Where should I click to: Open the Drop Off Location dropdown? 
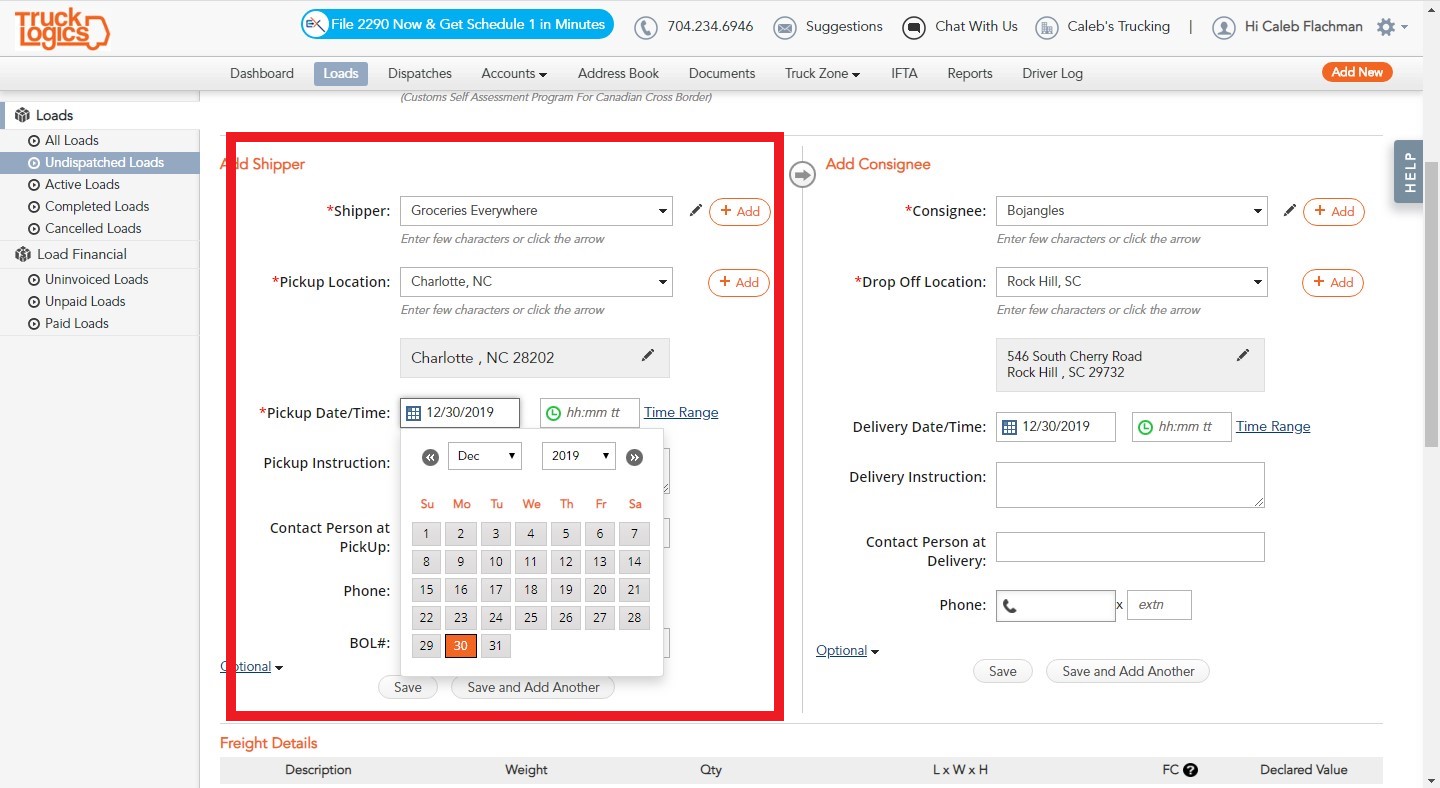pyautogui.click(x=1257, y=282)
